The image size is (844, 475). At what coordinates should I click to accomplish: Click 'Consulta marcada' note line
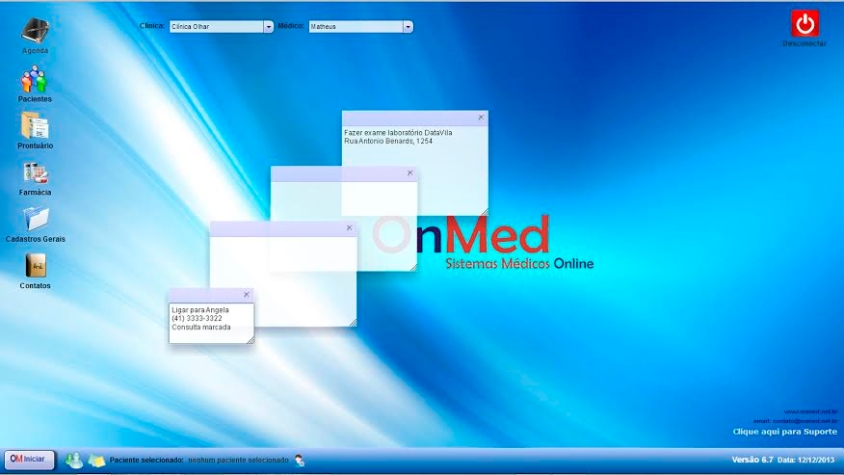[201, 327]
